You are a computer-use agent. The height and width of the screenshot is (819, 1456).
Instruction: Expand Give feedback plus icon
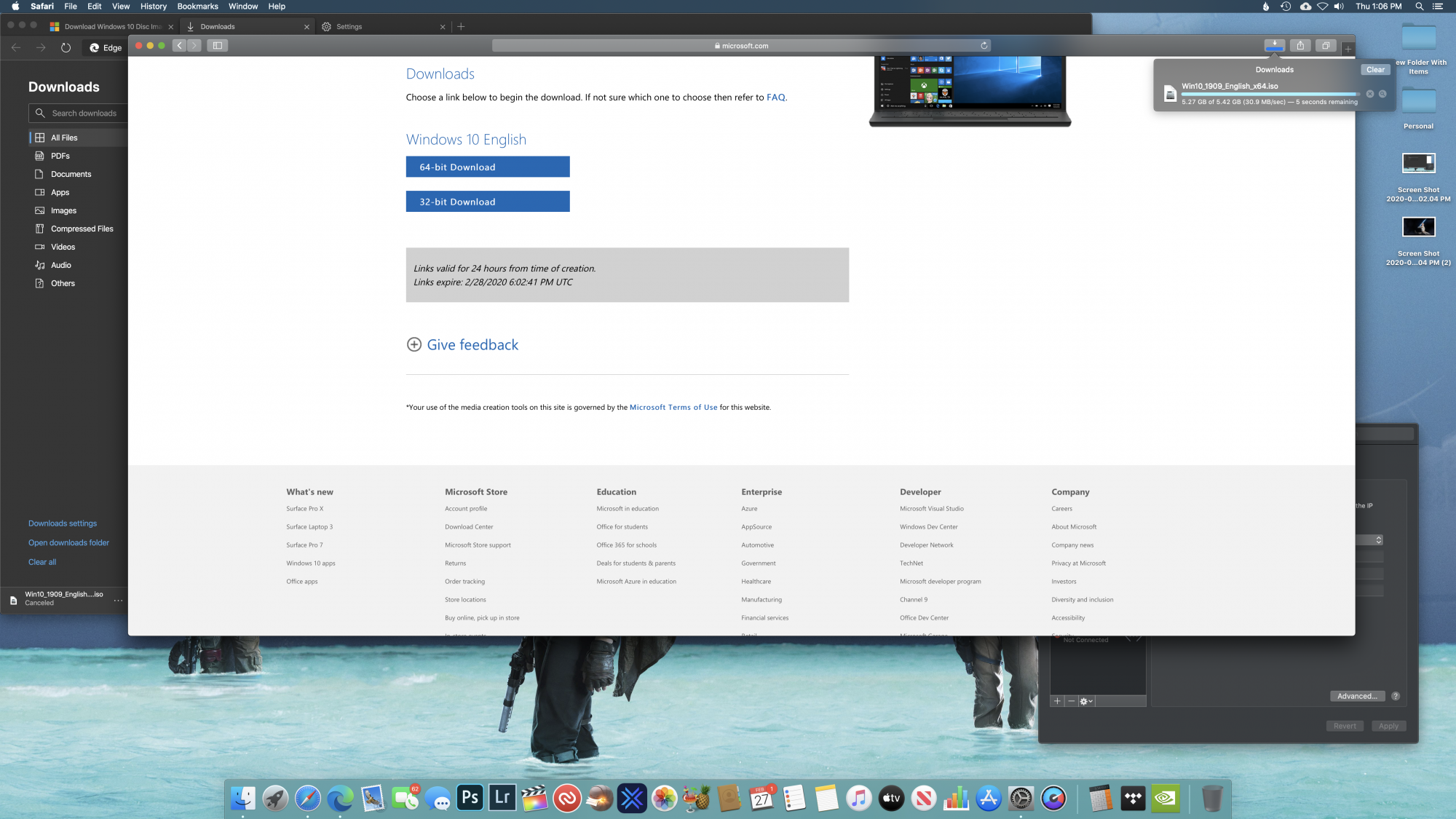tap(414, 344)
